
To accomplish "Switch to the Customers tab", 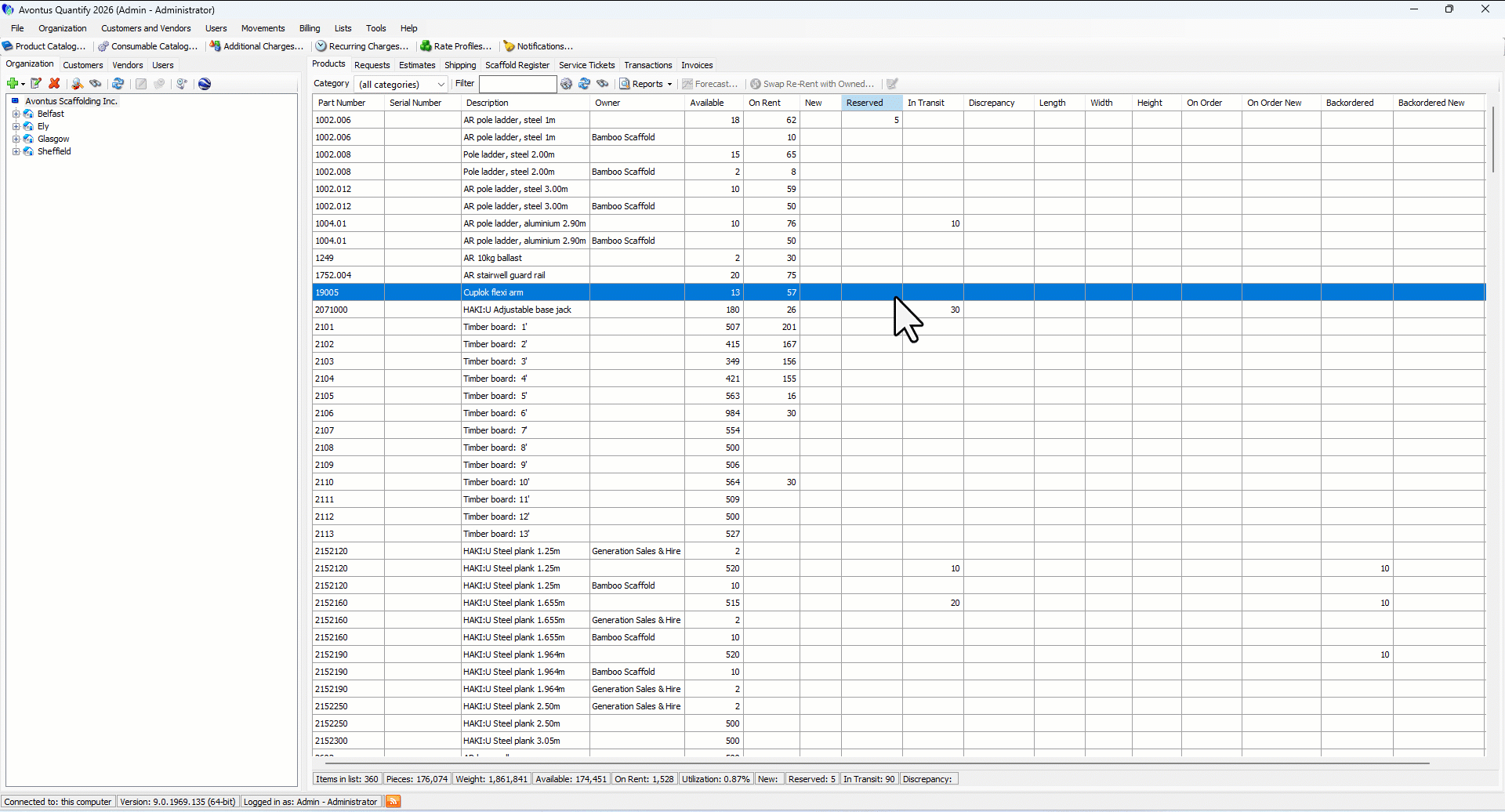I will click(x=83, y=65).
